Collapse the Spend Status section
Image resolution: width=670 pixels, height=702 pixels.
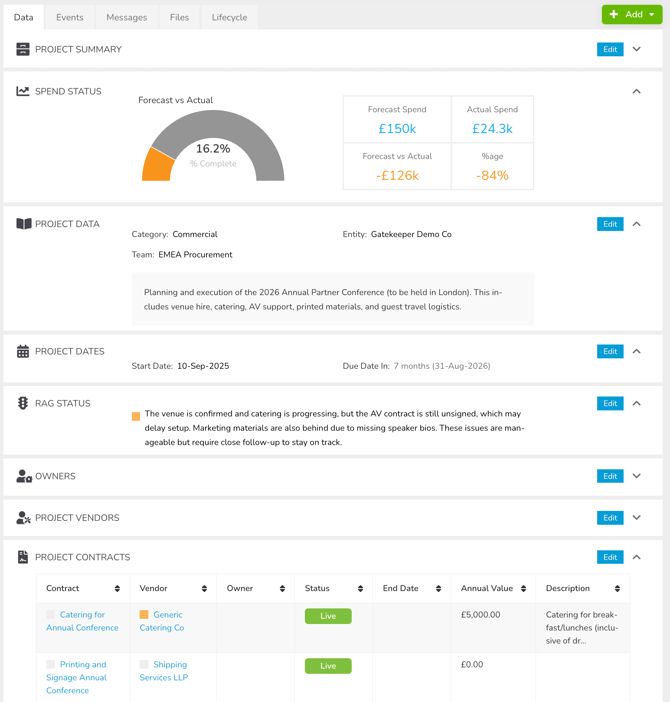(x=636, y=91)
